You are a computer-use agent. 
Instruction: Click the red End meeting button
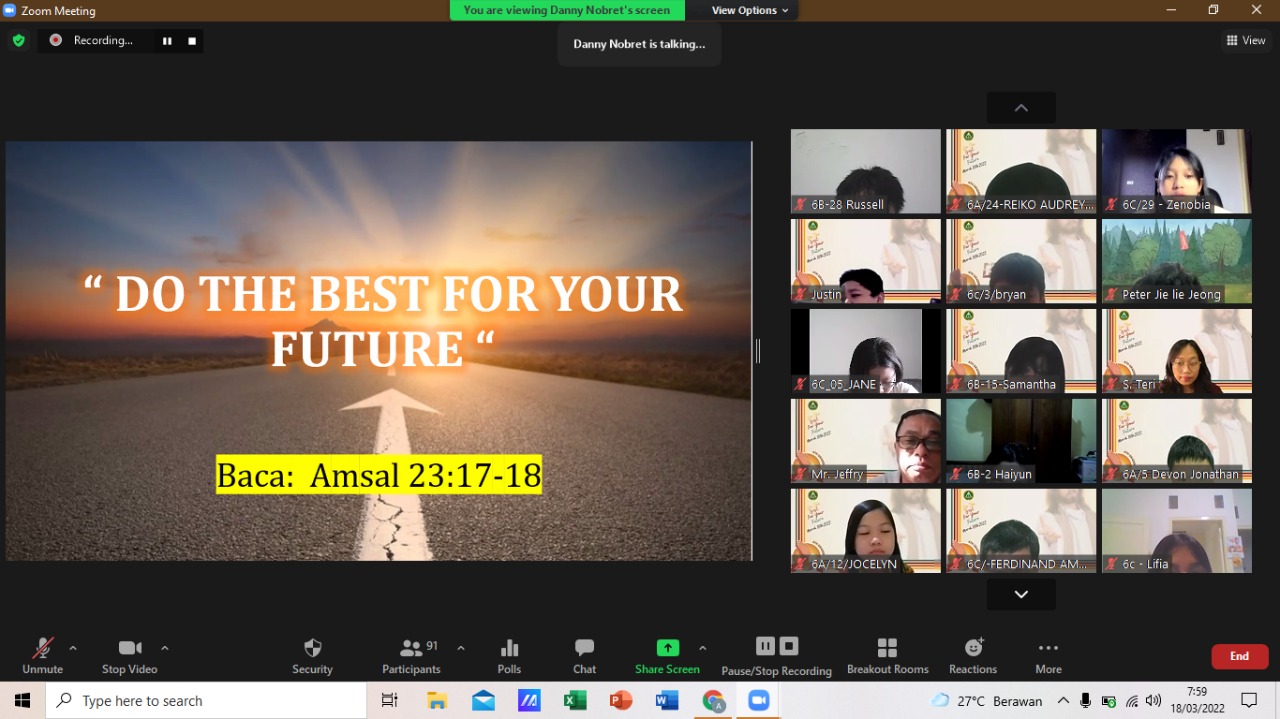click(x=1239, y=656)
